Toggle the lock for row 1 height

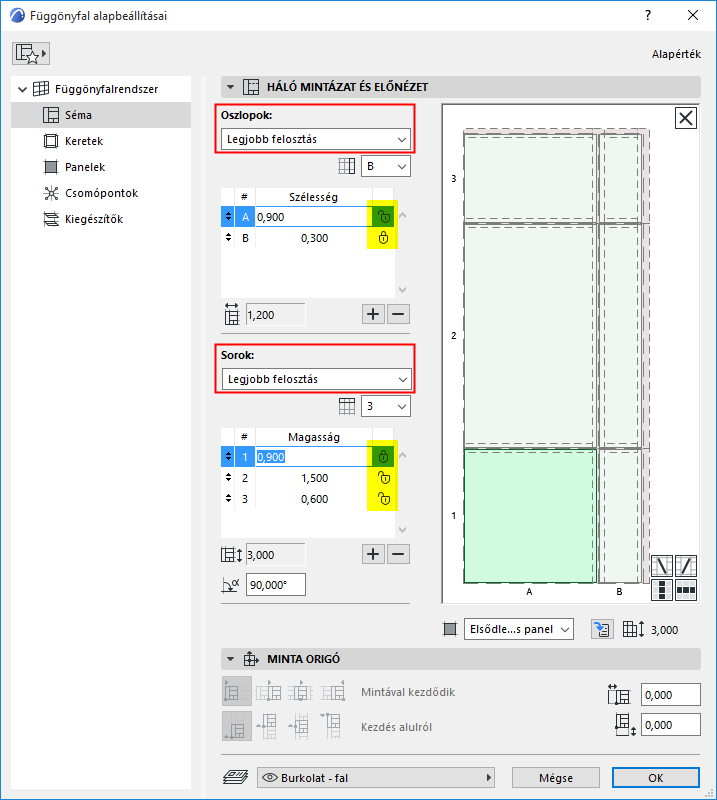pyautogui.click(x=383, y=457)
